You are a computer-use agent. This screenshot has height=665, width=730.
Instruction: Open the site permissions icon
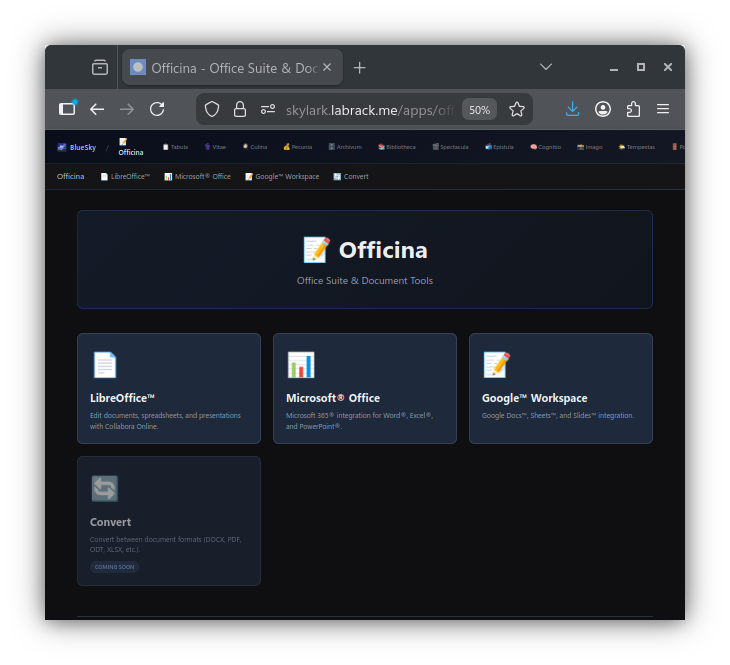[268, 109]
